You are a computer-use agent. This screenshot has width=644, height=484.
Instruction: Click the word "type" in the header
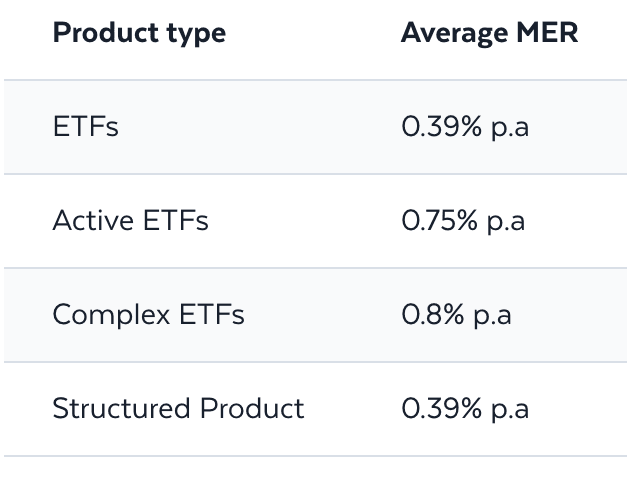pos(195,33)
